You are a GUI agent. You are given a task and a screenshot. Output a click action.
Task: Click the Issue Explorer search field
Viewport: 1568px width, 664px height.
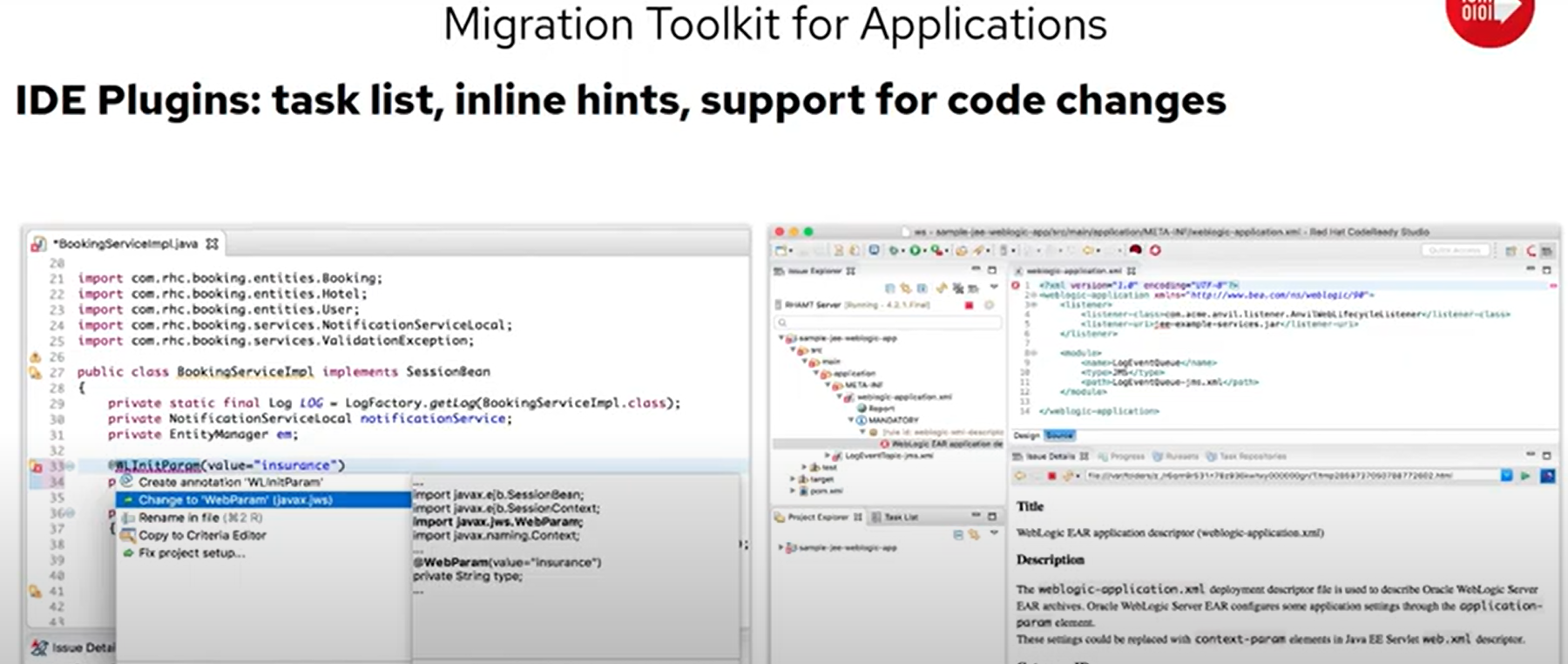[889, 322]
